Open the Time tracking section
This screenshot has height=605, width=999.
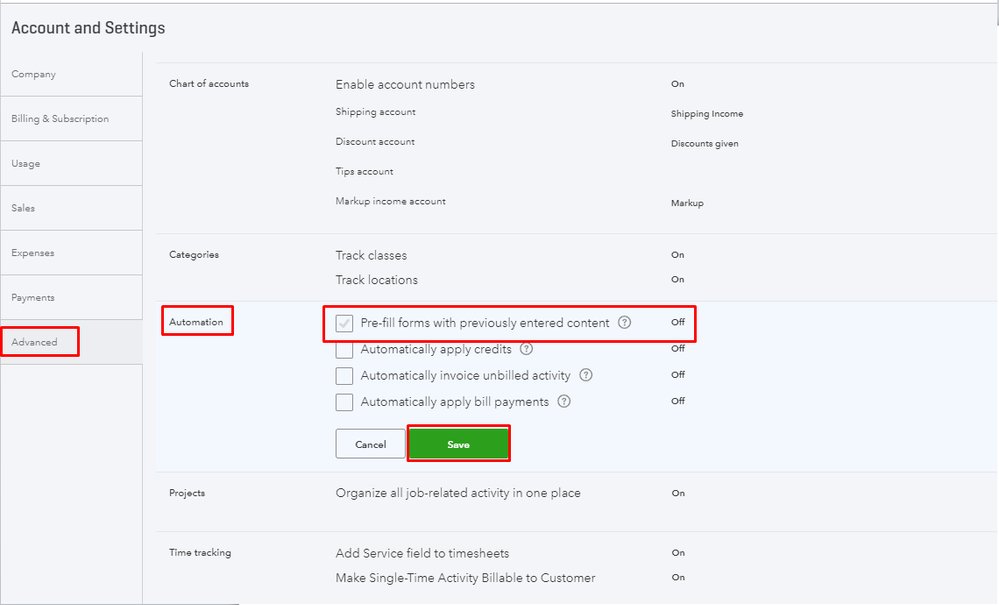click(x=199, y=552)
